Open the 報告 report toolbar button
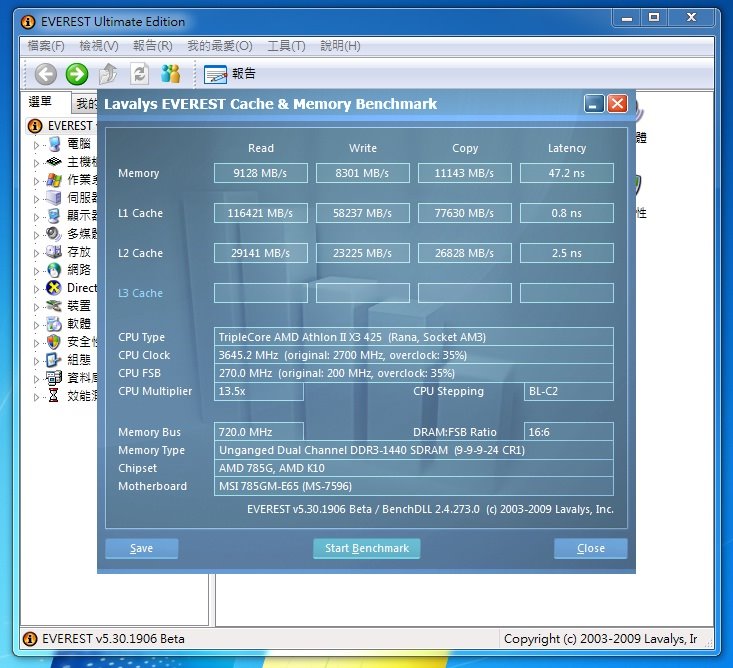This screenshot has width=733, height=668. click(230, 74)
